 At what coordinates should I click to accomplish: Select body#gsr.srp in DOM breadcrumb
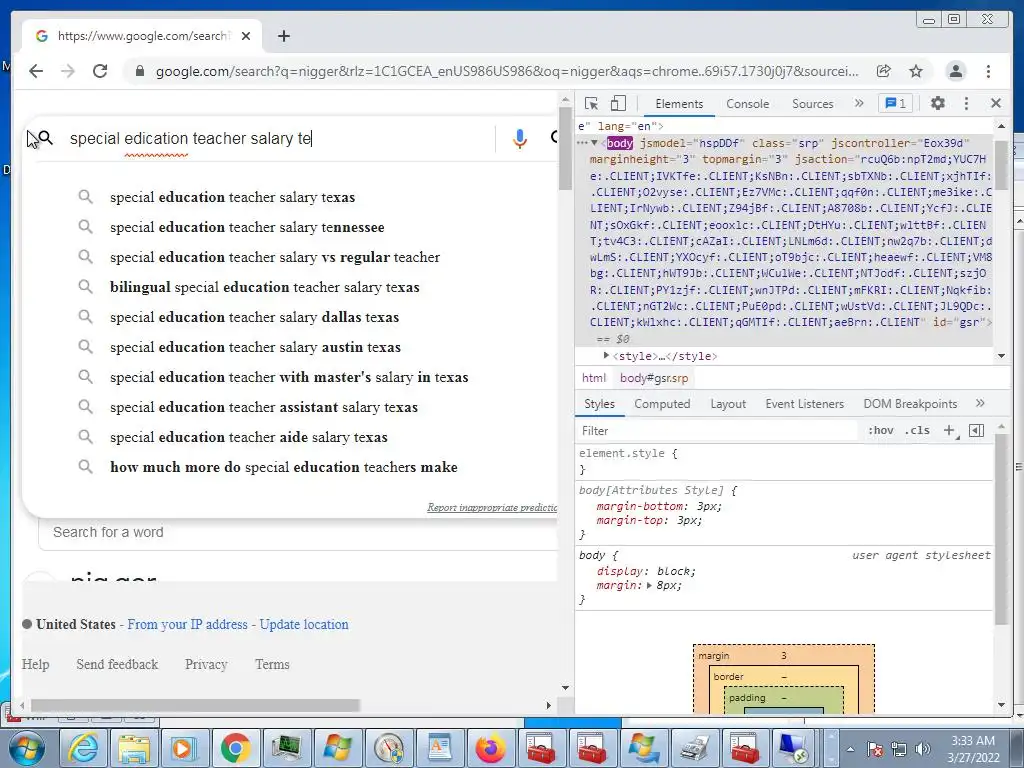(x=654, y=377)
